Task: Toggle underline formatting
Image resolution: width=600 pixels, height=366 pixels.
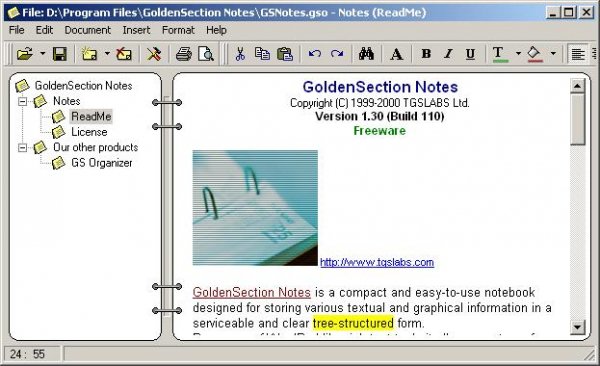Action: tap(470, 54)
